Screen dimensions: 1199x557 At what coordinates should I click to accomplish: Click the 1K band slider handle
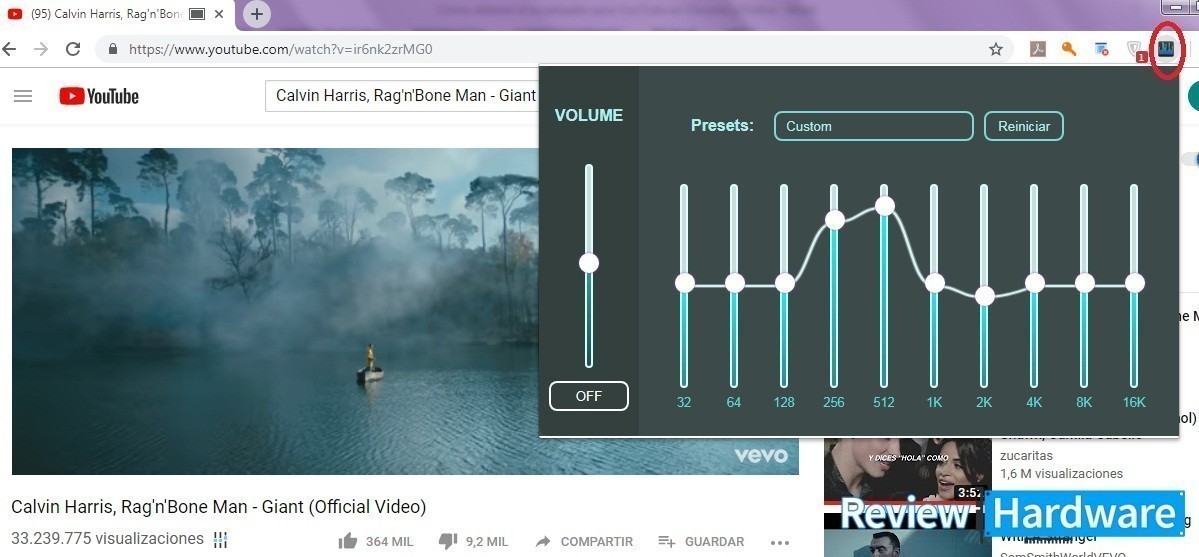[x=934, y=283]
